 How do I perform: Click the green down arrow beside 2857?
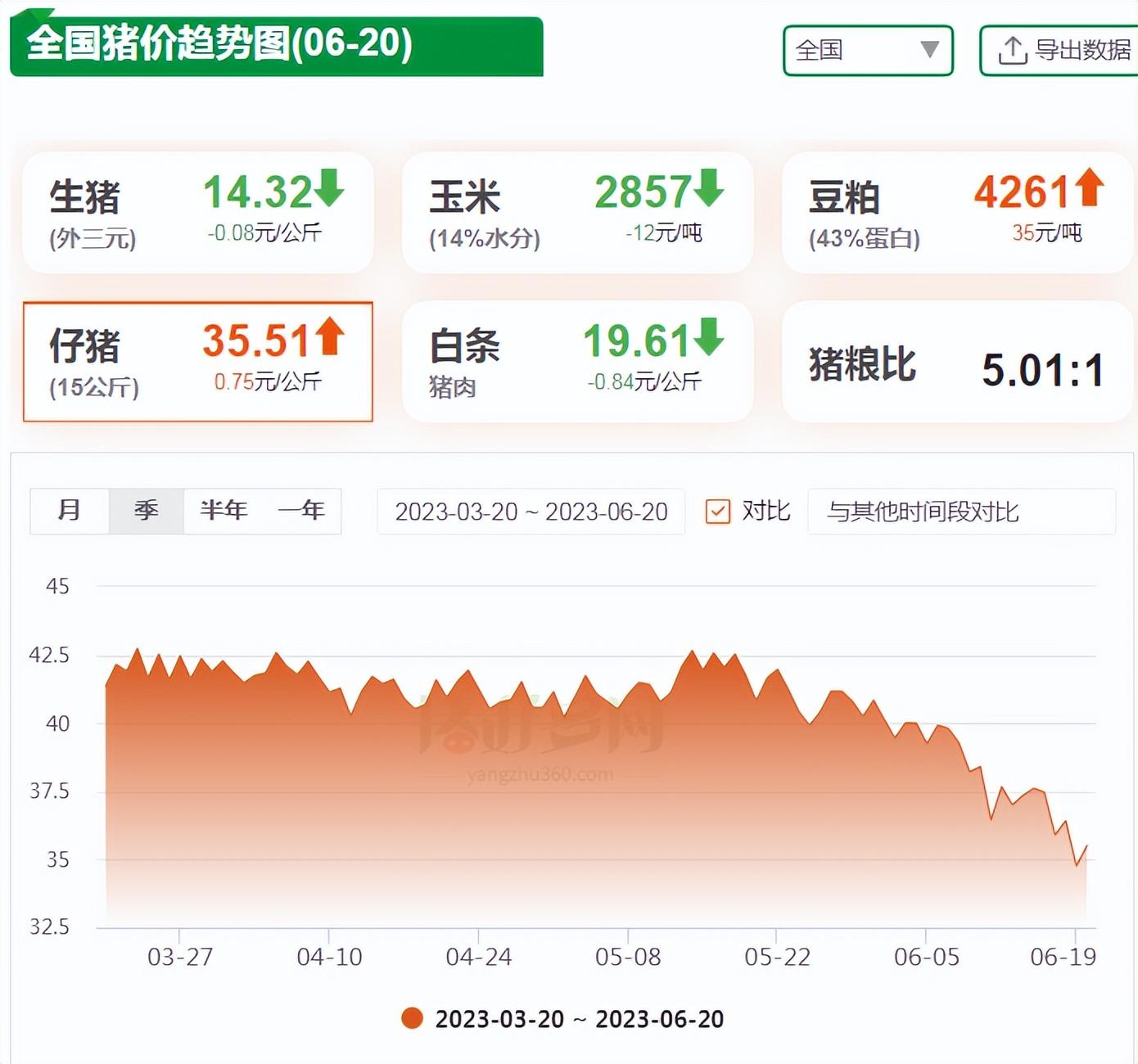click(x=709, y=187)
